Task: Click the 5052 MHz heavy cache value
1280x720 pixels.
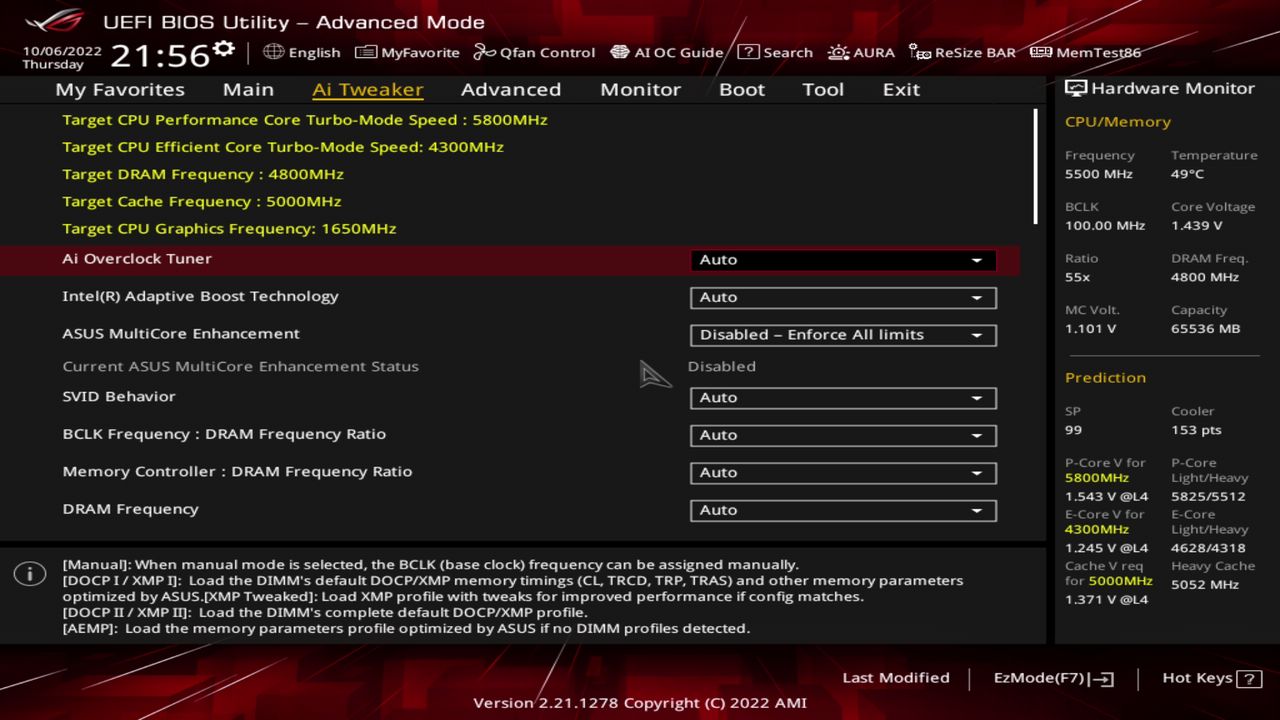Action: pos(1205,584)
